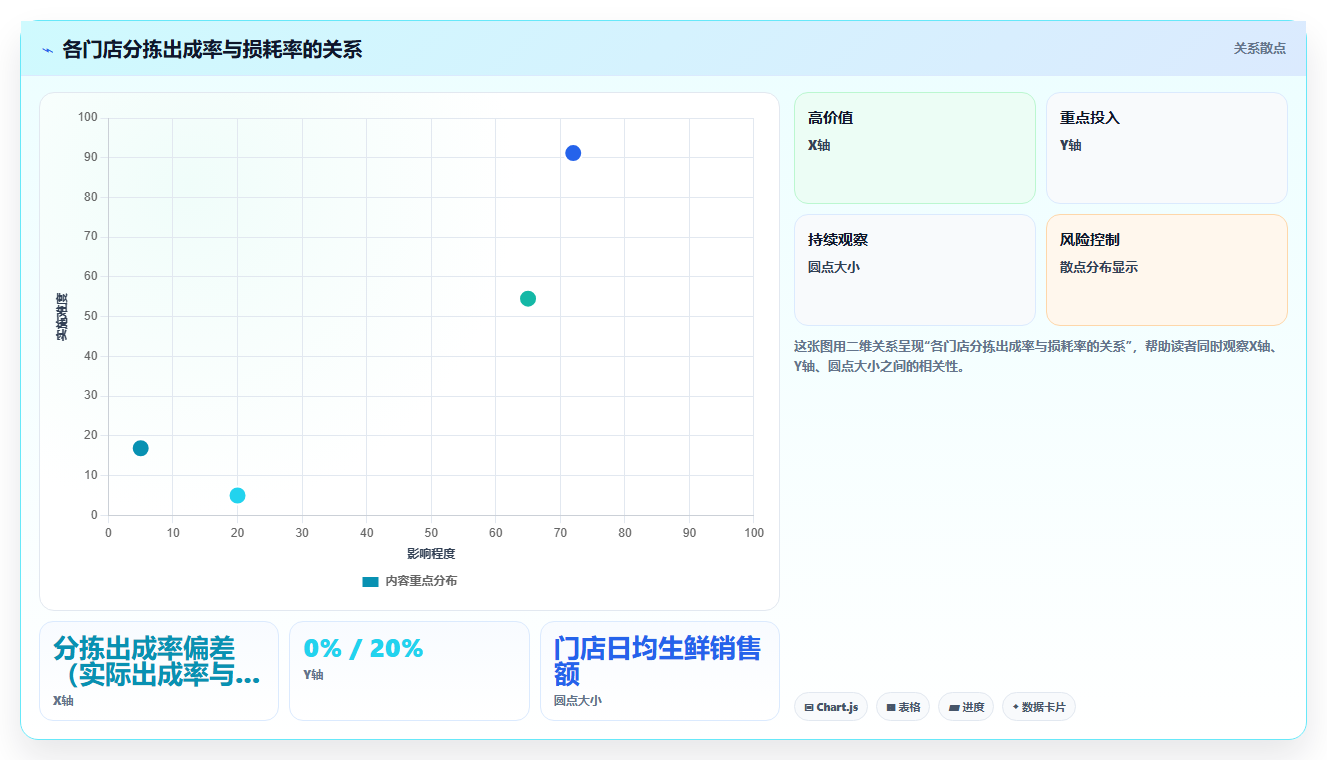Click the 圆点大小 text in 持续观察 card
The image size is (1327, 760).
[834, 268]
